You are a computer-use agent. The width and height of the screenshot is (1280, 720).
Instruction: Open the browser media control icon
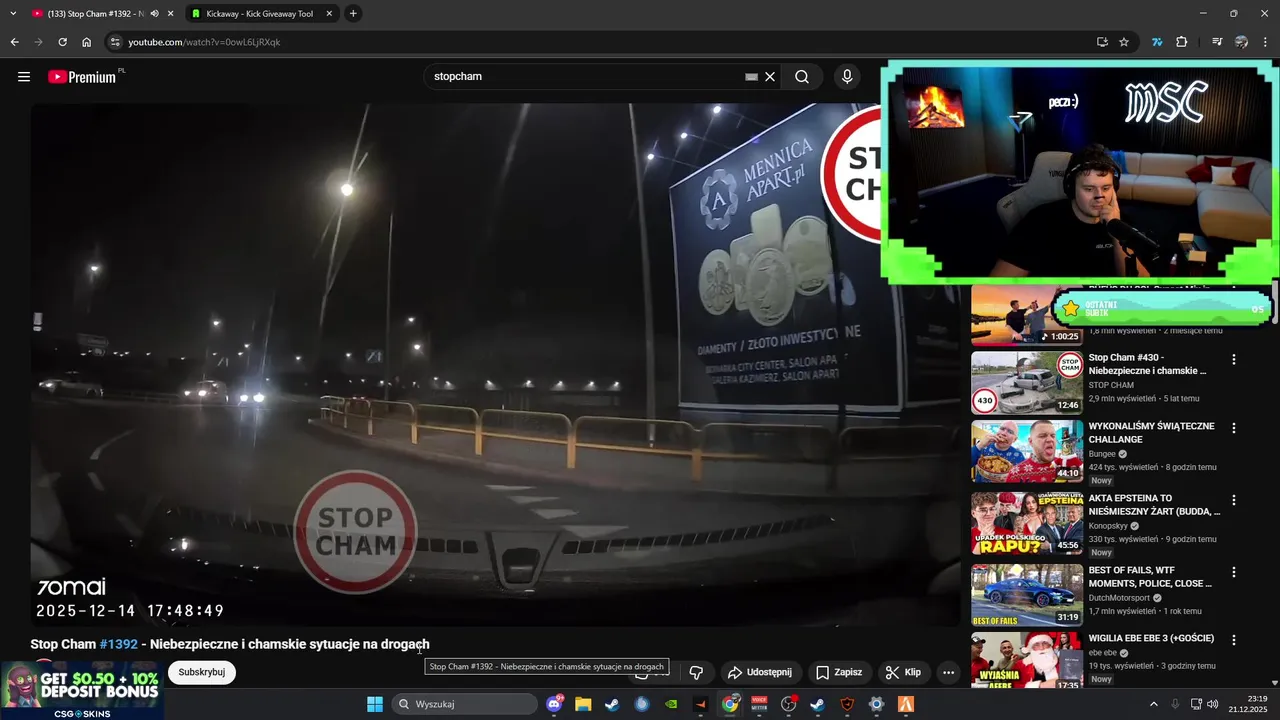tap(1217, 42)
